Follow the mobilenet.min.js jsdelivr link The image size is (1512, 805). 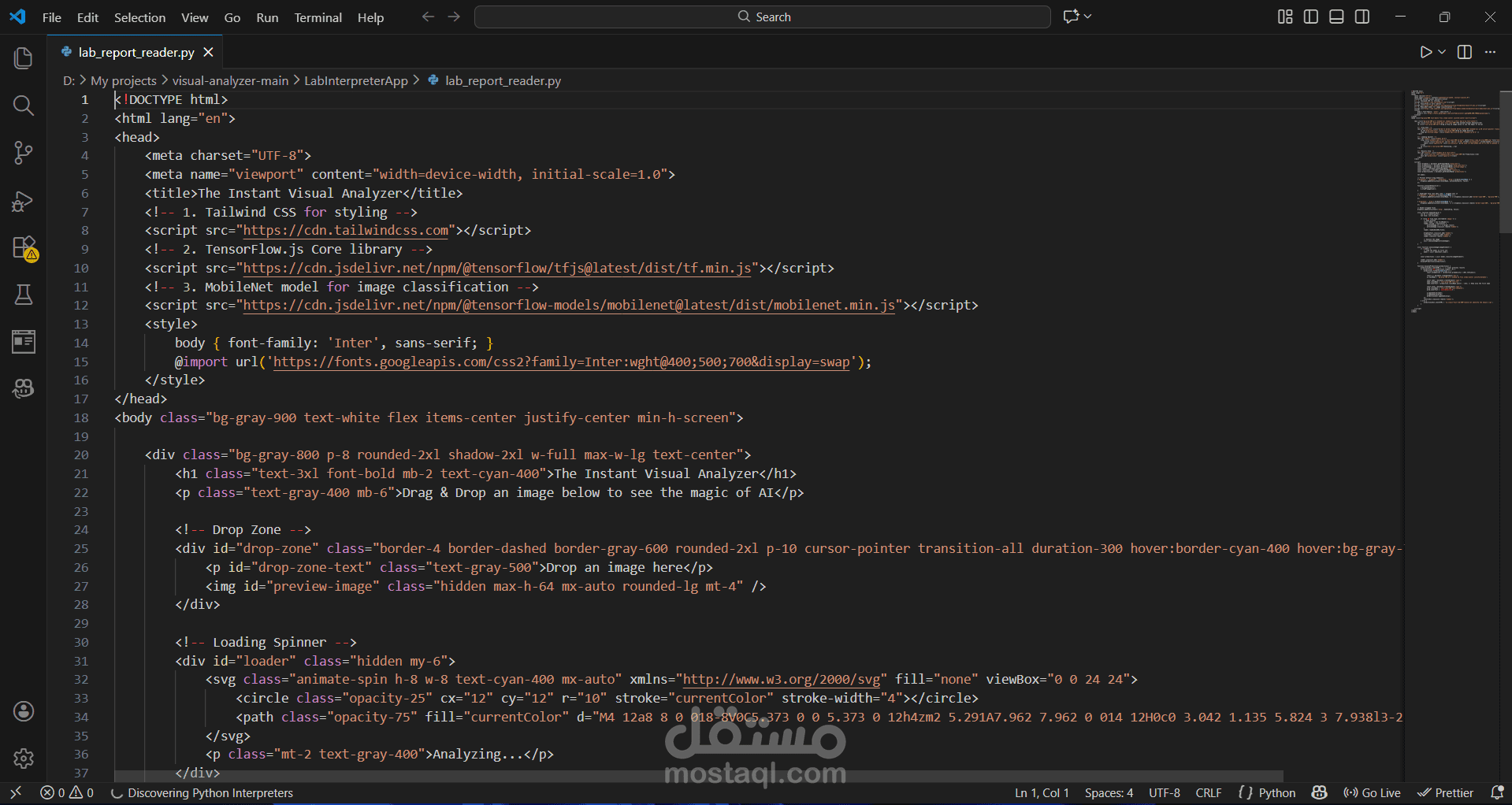569,306
